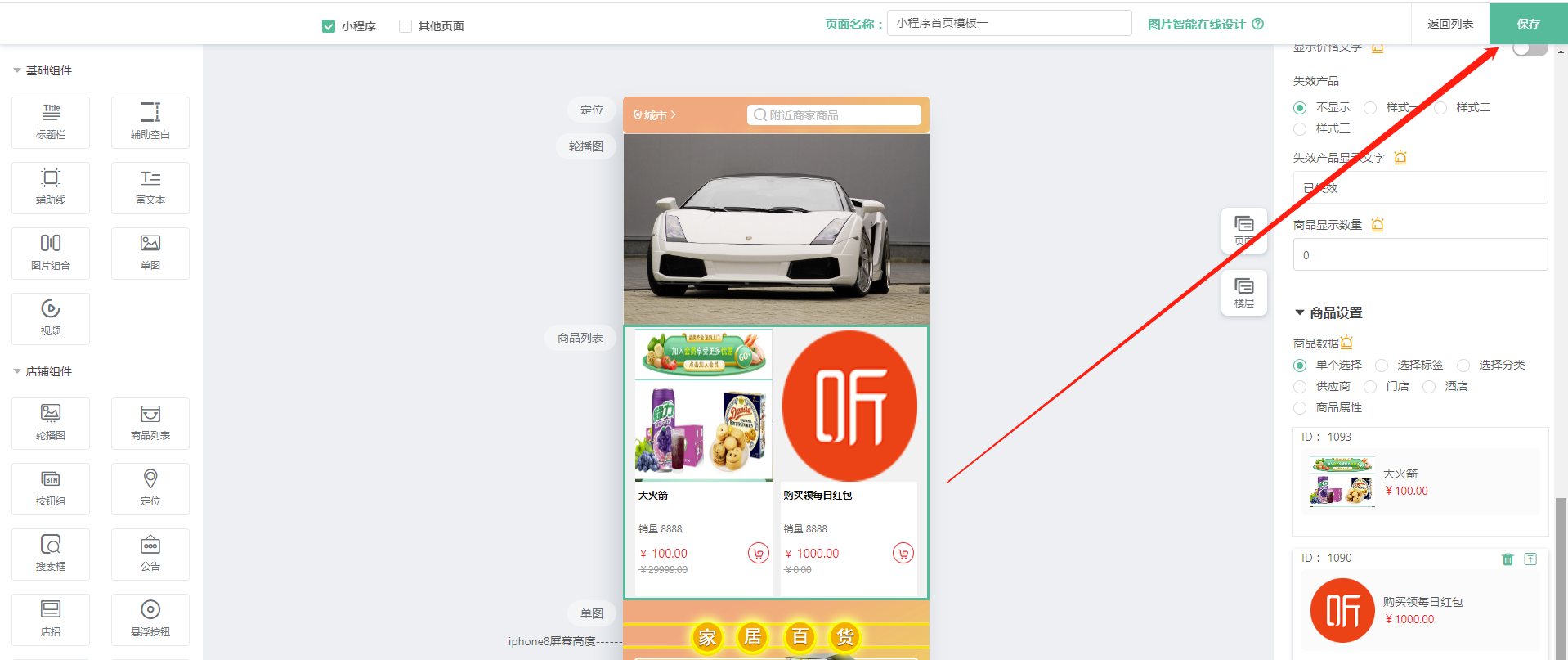
Task: Click the 商品显示数量 input field
Action: (1420, 255)
